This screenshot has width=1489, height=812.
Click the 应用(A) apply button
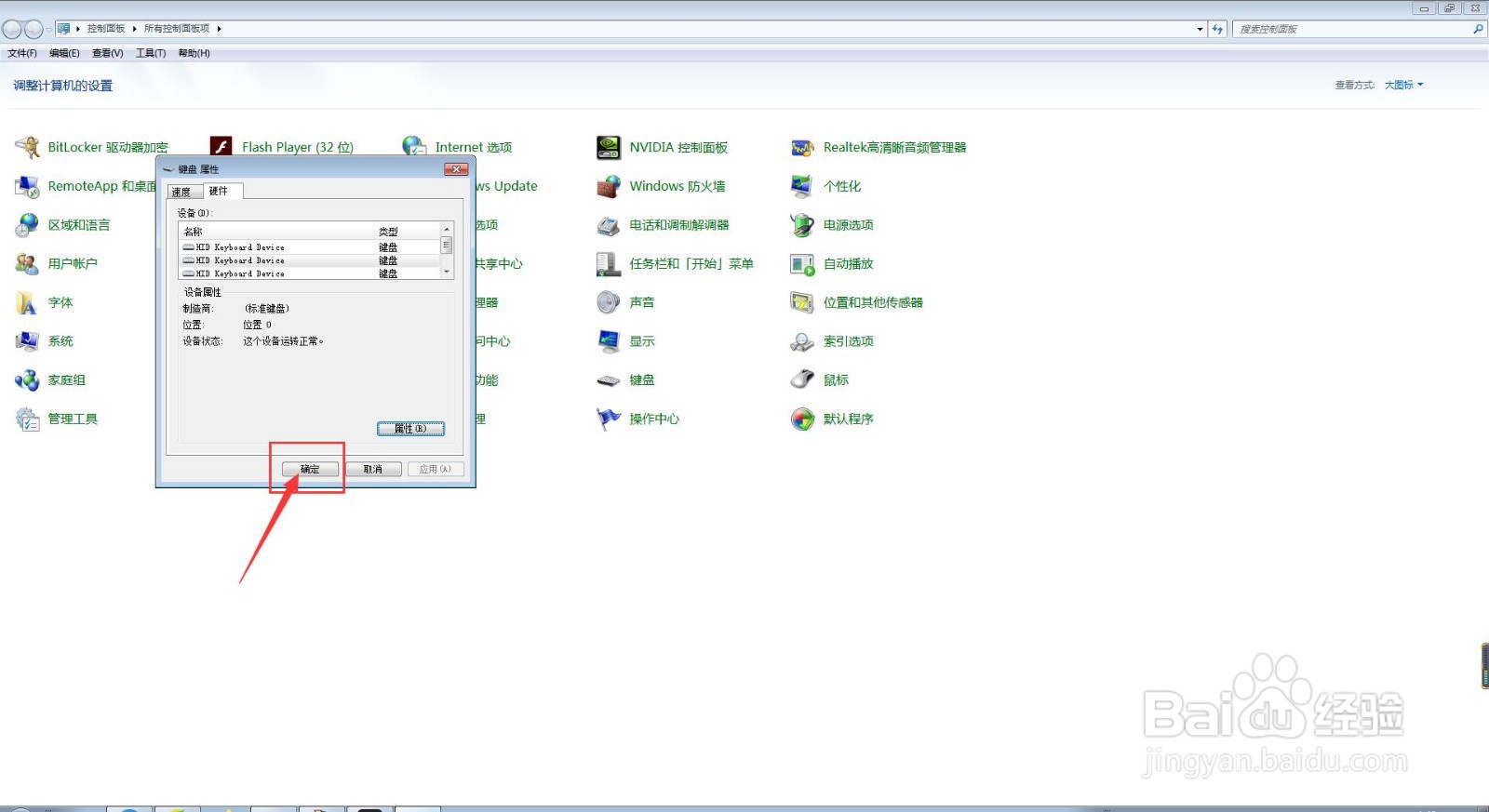436,469
